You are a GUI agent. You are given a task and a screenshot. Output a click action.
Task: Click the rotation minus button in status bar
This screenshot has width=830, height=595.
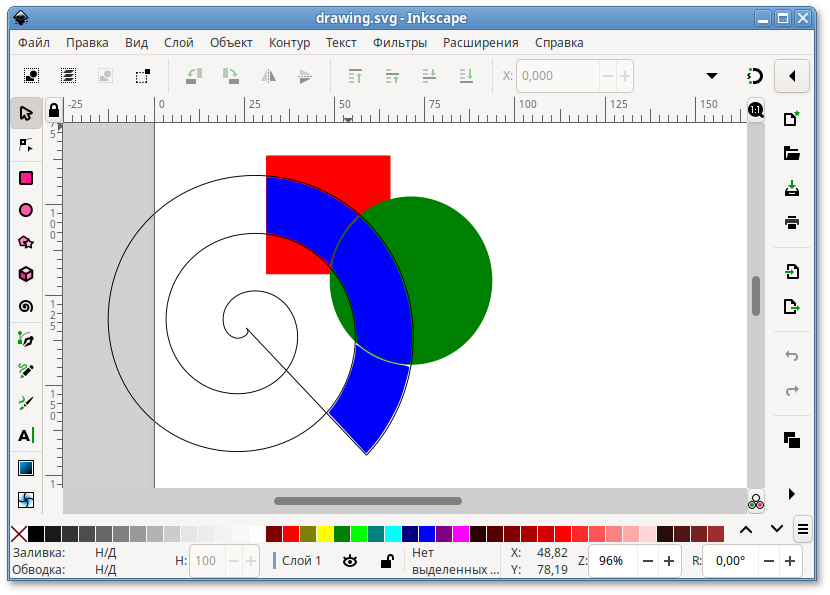[x=767, y=561]
